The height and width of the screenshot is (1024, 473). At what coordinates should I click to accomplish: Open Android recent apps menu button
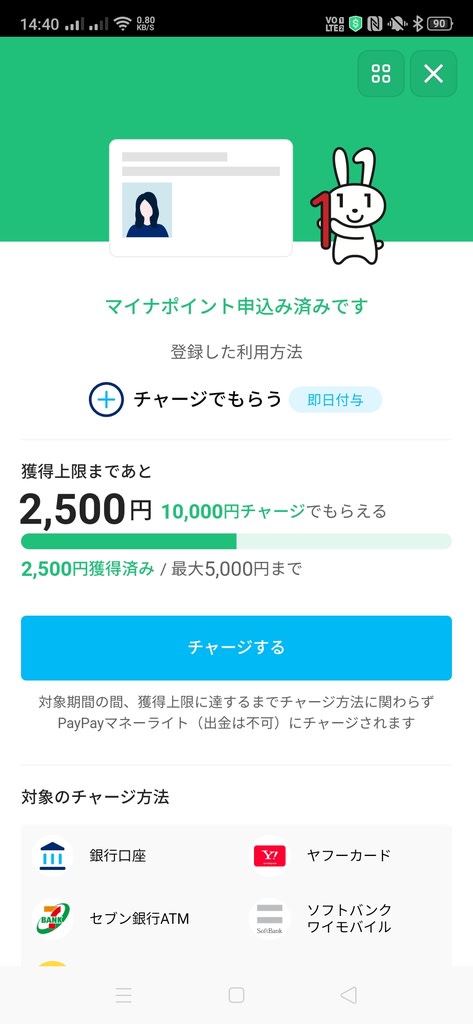click(x=123, y=995)
